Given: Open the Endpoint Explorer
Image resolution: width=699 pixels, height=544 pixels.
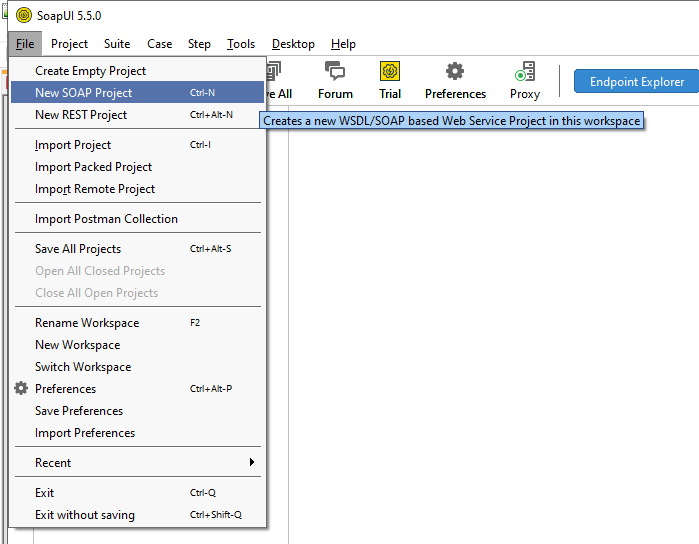Looking at the screenshot, I should (x=637, y=82).
